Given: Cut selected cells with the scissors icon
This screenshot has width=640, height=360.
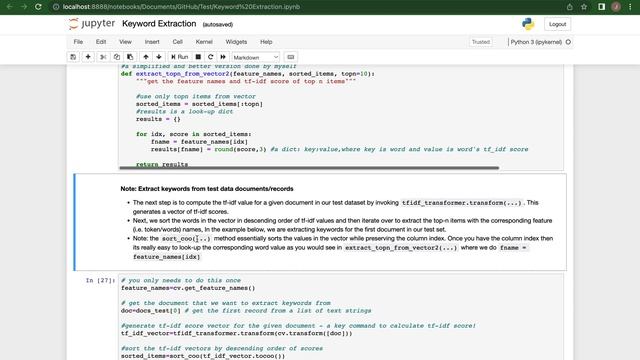Looking at the screenshot, I should (x=103, y=57).
